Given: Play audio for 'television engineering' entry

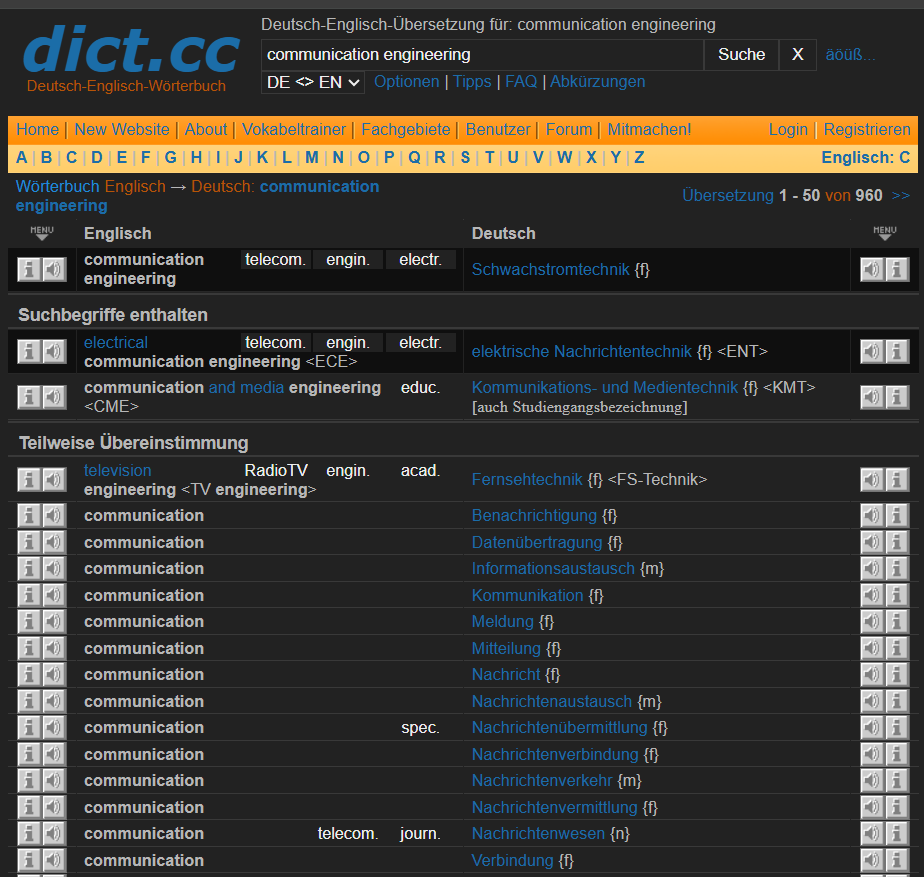Looking at the screenshot, I should (54, 480).
